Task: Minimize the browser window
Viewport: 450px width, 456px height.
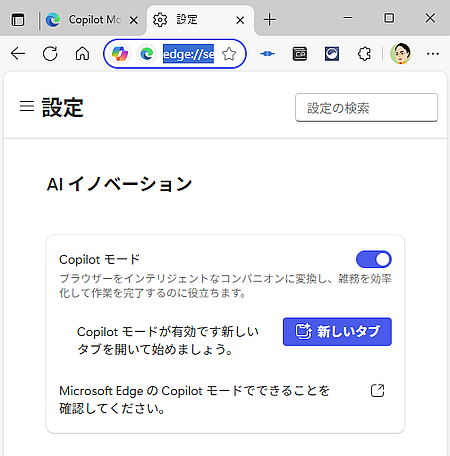Action: [348, 18]
